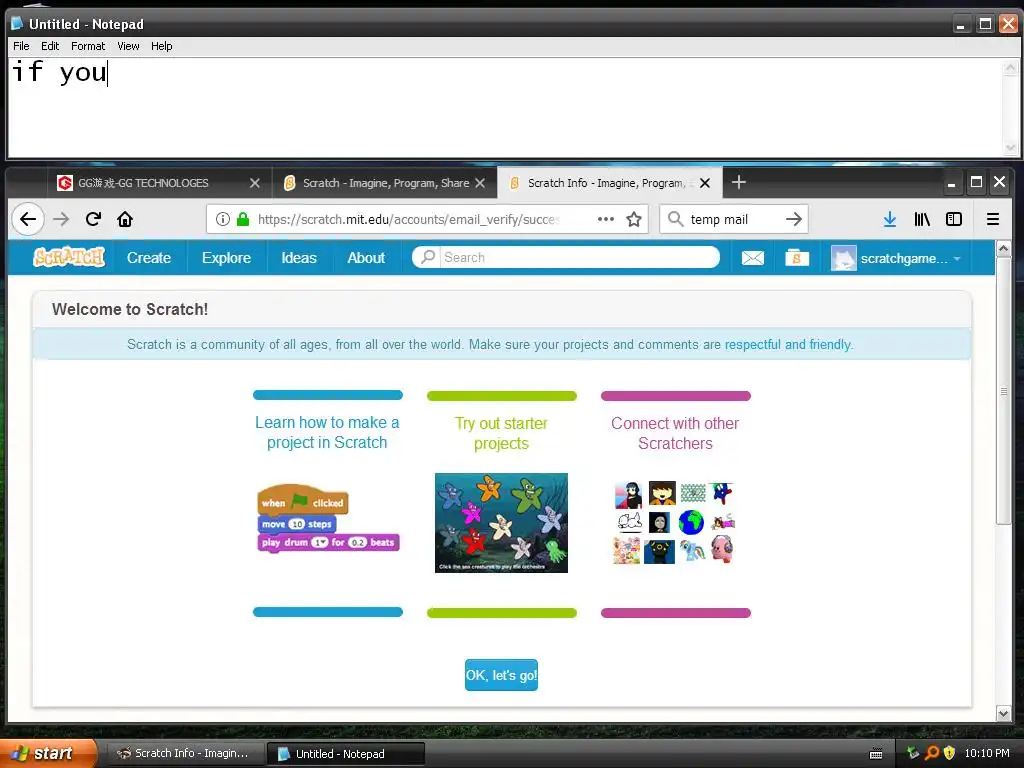
Task: Open the Firefox downloads arrow
Action: [x=889, y=219]
